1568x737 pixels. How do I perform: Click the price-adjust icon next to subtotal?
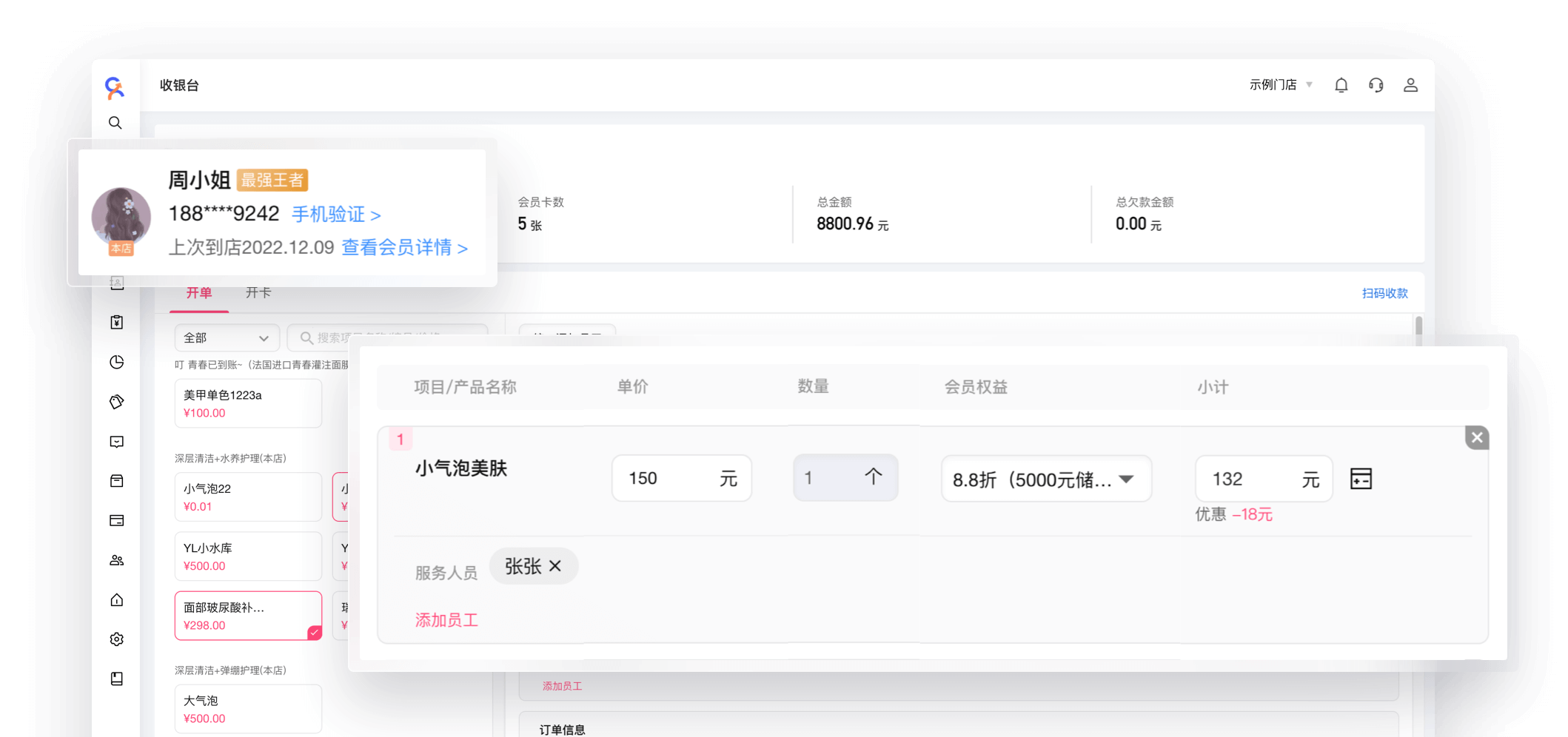pos(1361,479)
